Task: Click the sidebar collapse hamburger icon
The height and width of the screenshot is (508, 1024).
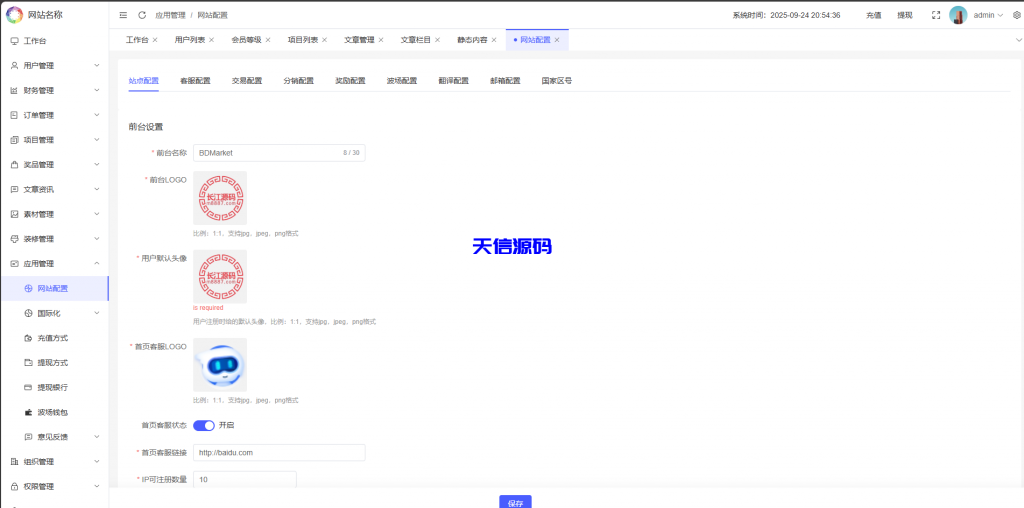Action: (123, 15)
